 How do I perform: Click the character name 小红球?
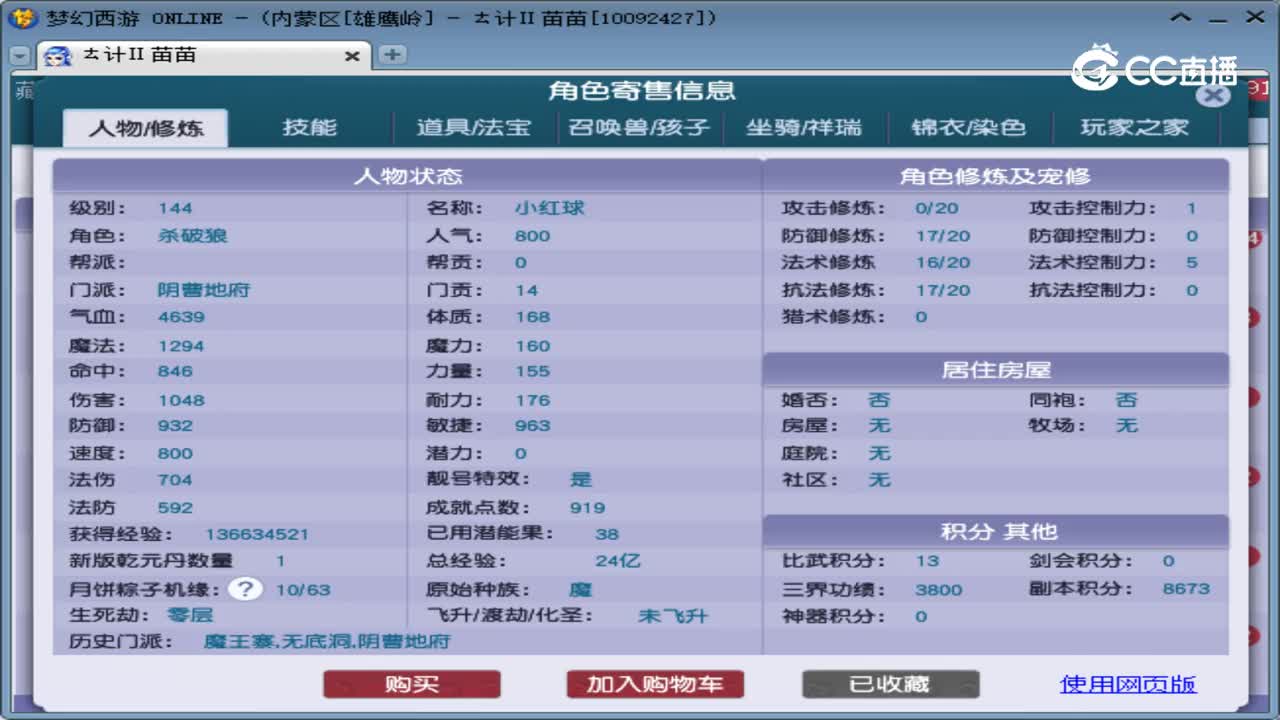pos(550,208)
